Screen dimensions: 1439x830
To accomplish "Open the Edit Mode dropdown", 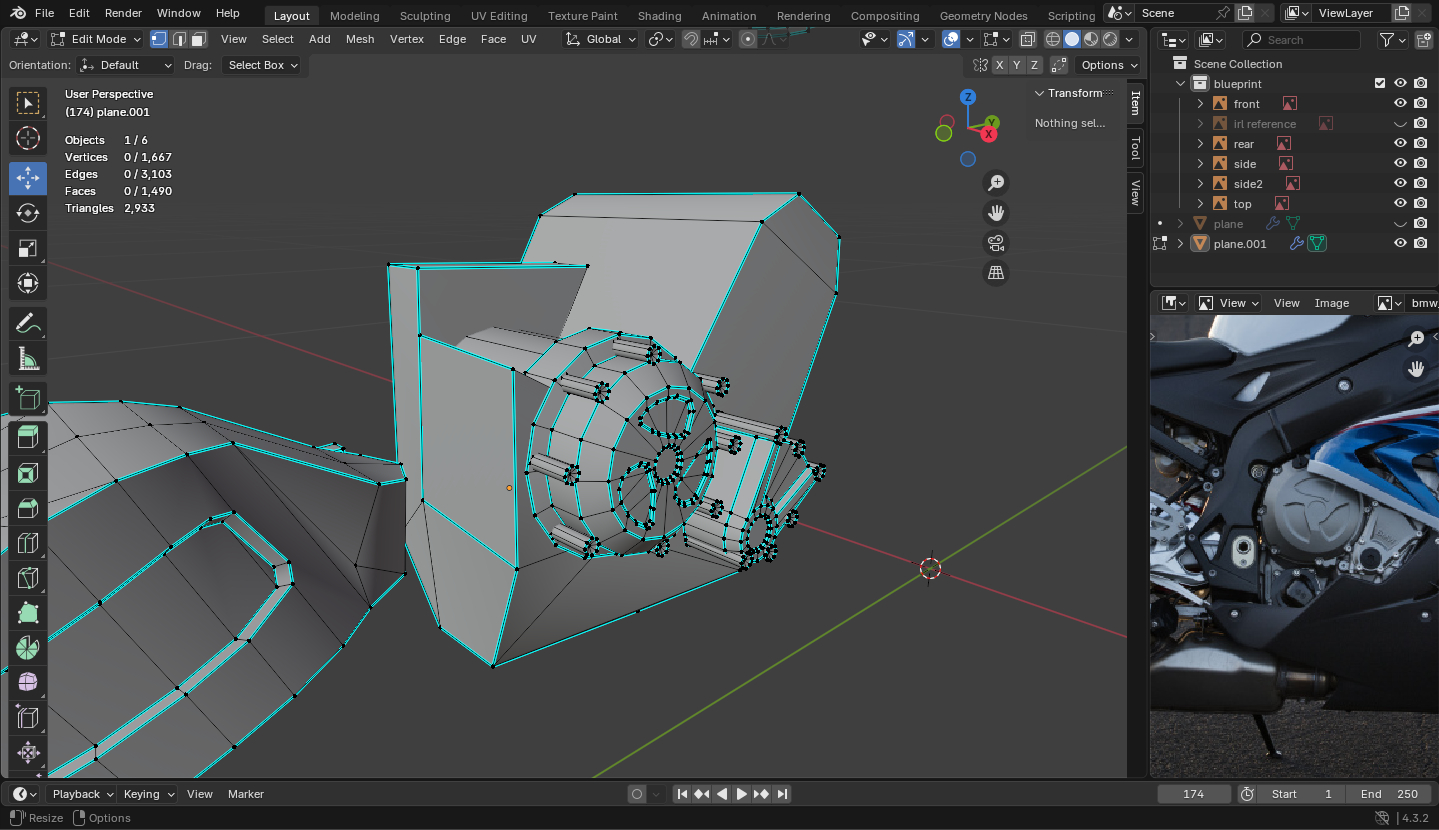I will coord(96,39).
